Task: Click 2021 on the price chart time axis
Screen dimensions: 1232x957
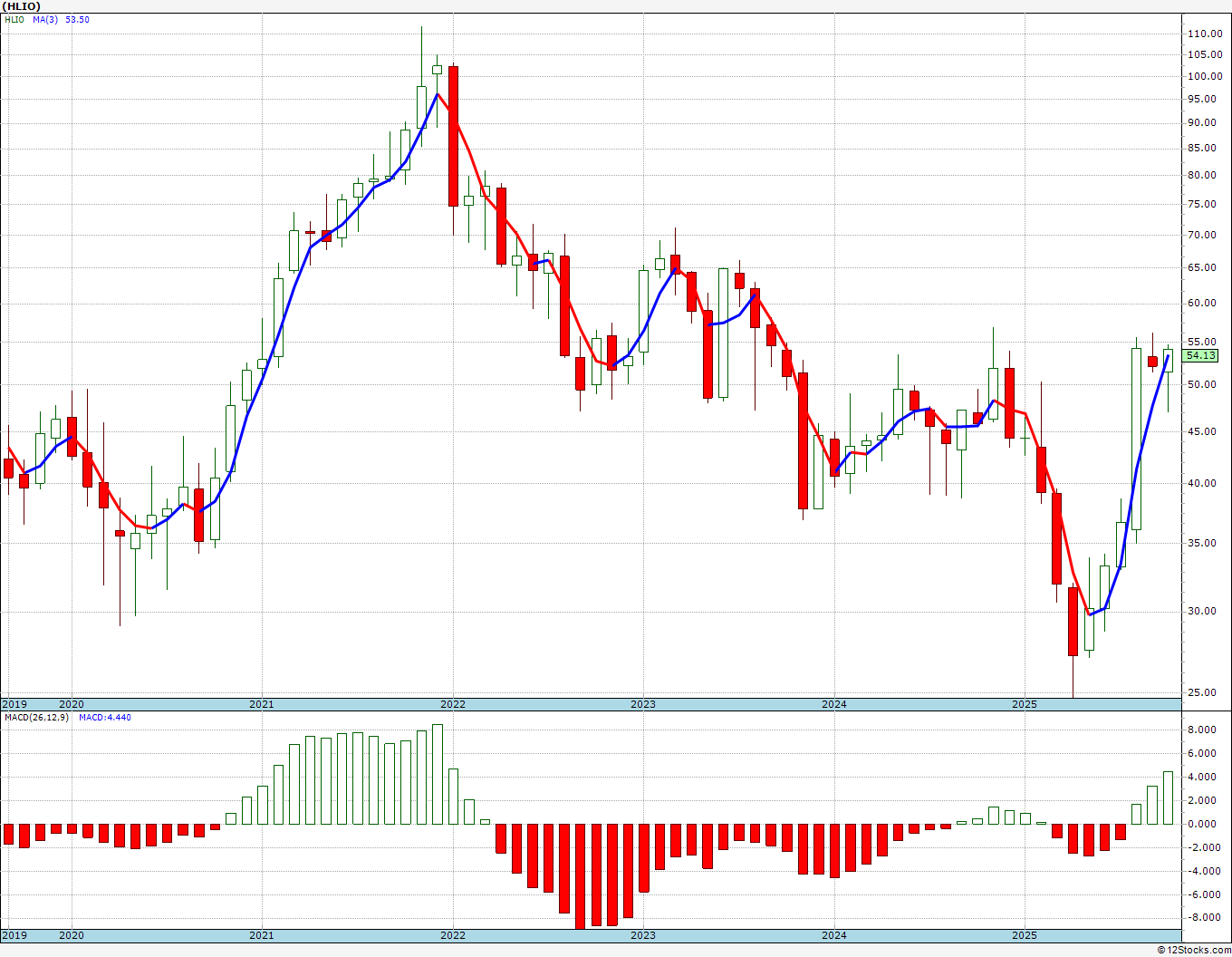Action: 262,704
